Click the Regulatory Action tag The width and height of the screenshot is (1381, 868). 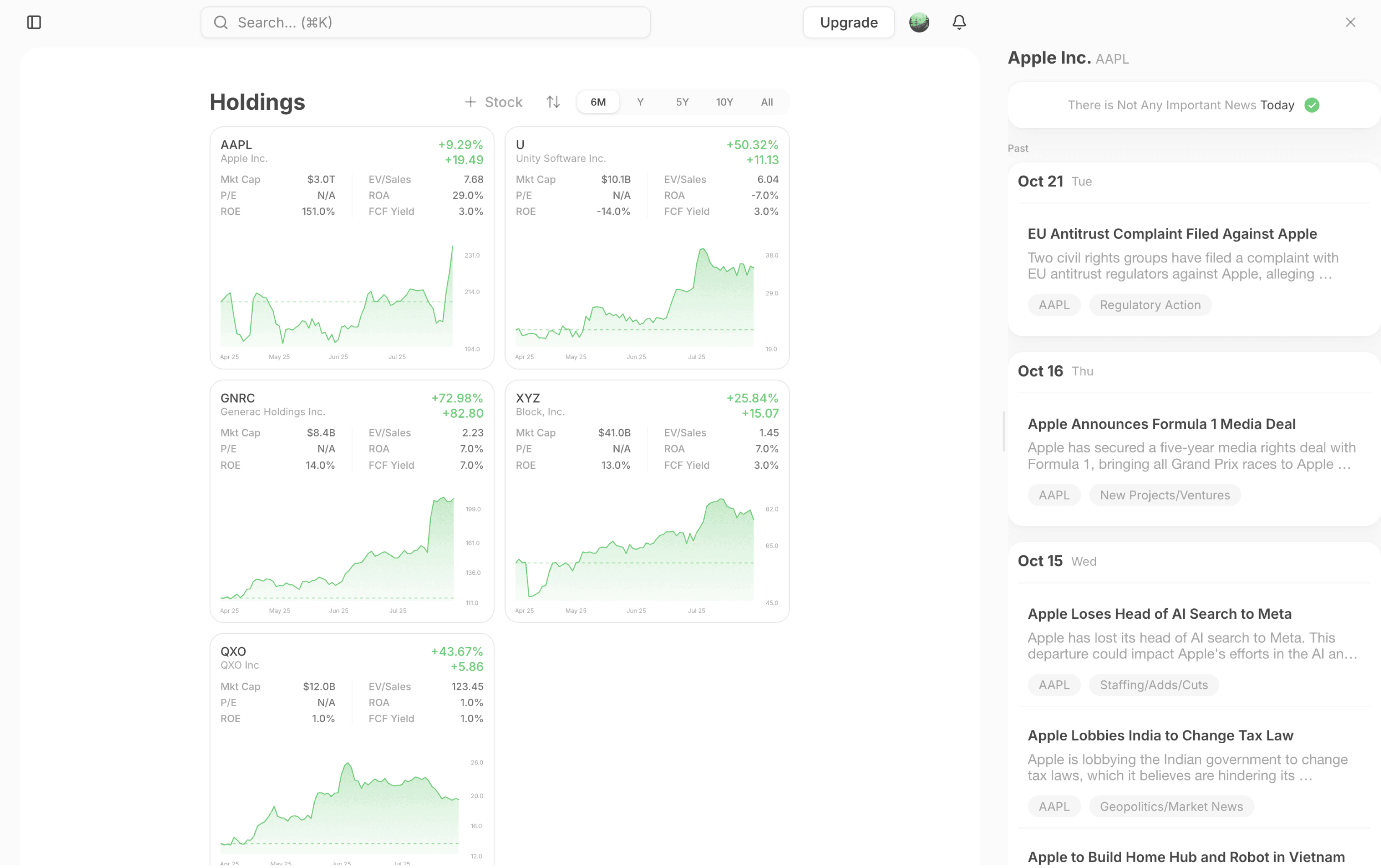point(1149,305)
